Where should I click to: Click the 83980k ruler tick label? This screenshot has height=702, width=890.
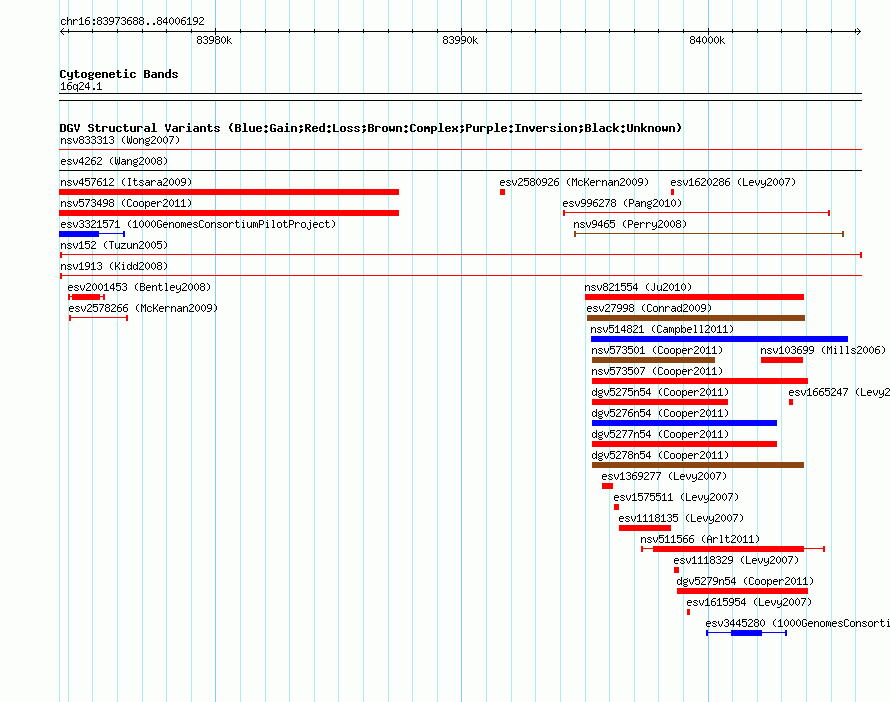[214, 40]
